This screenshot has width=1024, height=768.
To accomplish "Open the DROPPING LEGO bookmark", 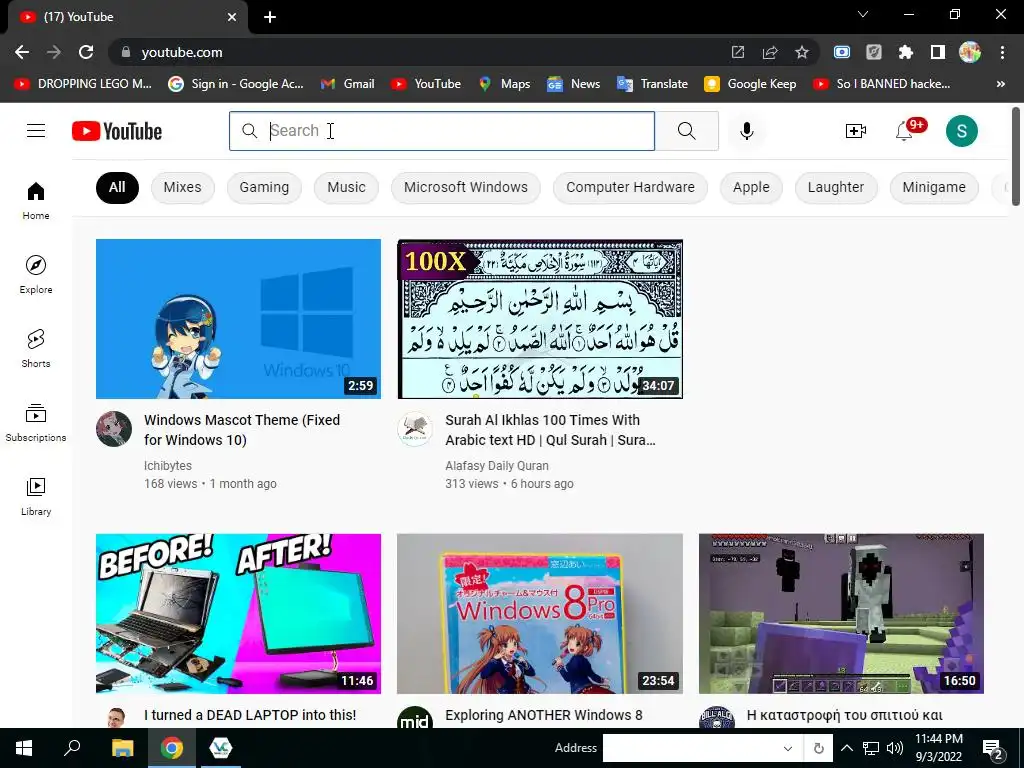I will [83, 84].
